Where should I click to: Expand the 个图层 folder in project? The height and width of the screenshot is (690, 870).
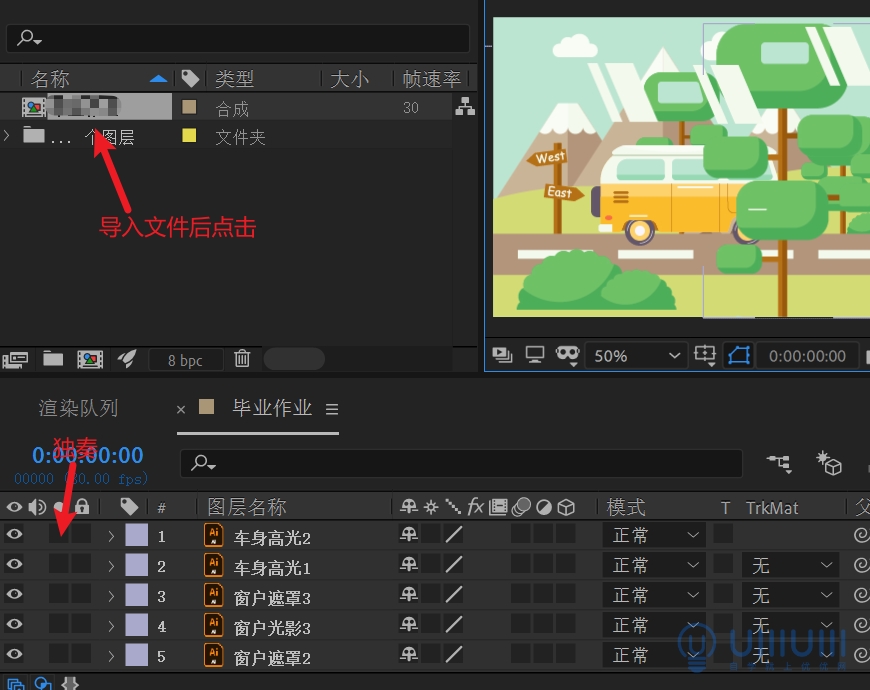pos(6,135)
